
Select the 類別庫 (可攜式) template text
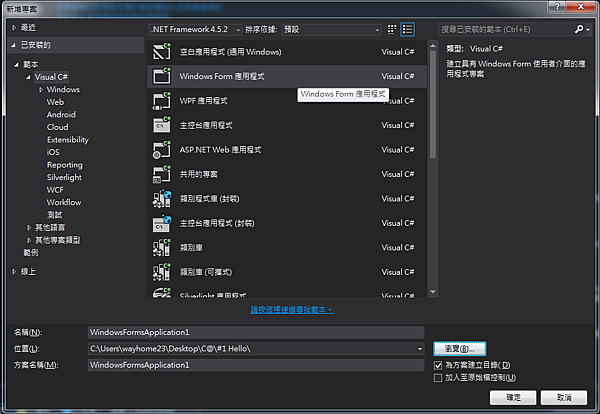pos(206,272)
